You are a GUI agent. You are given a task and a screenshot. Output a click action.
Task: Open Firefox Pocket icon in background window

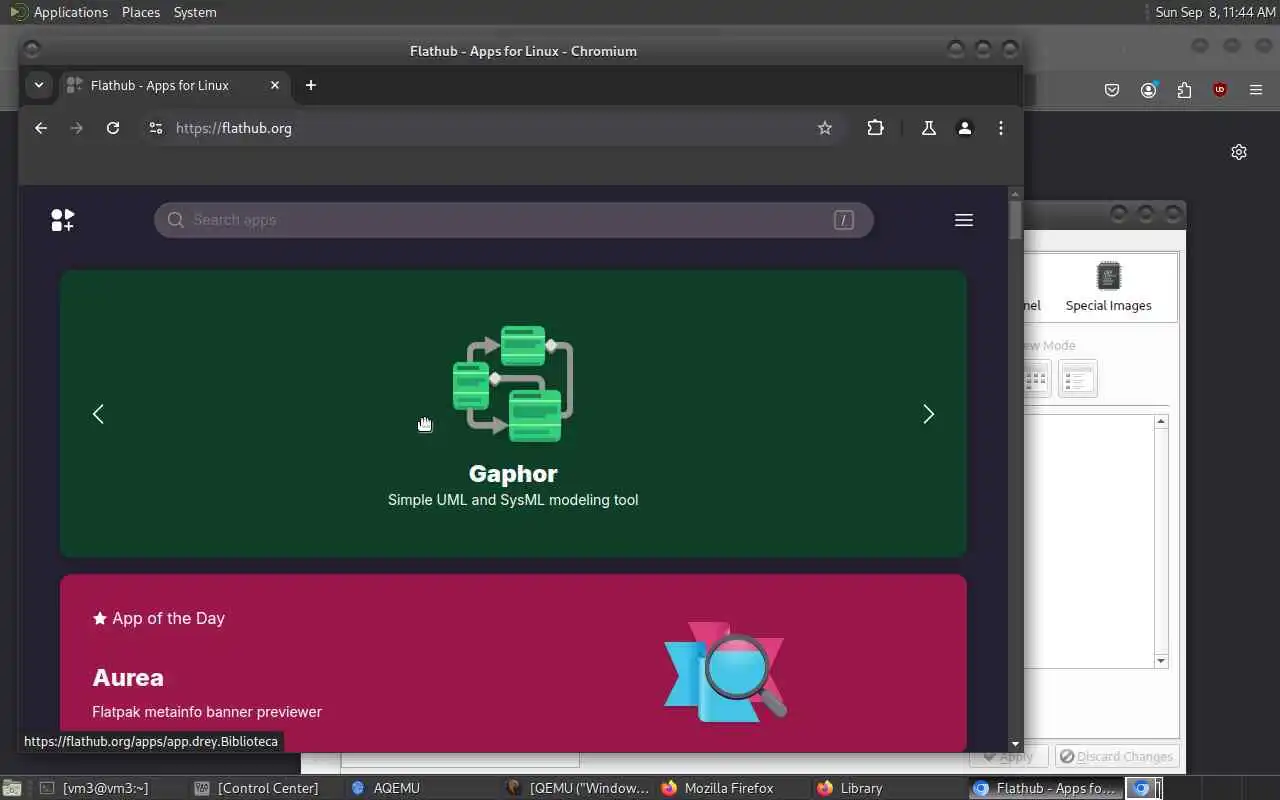coord(1112,90)
